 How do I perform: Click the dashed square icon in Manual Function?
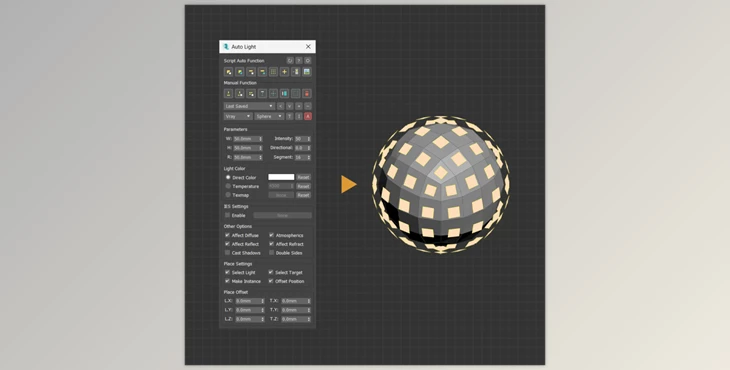[x=296, y=94]
